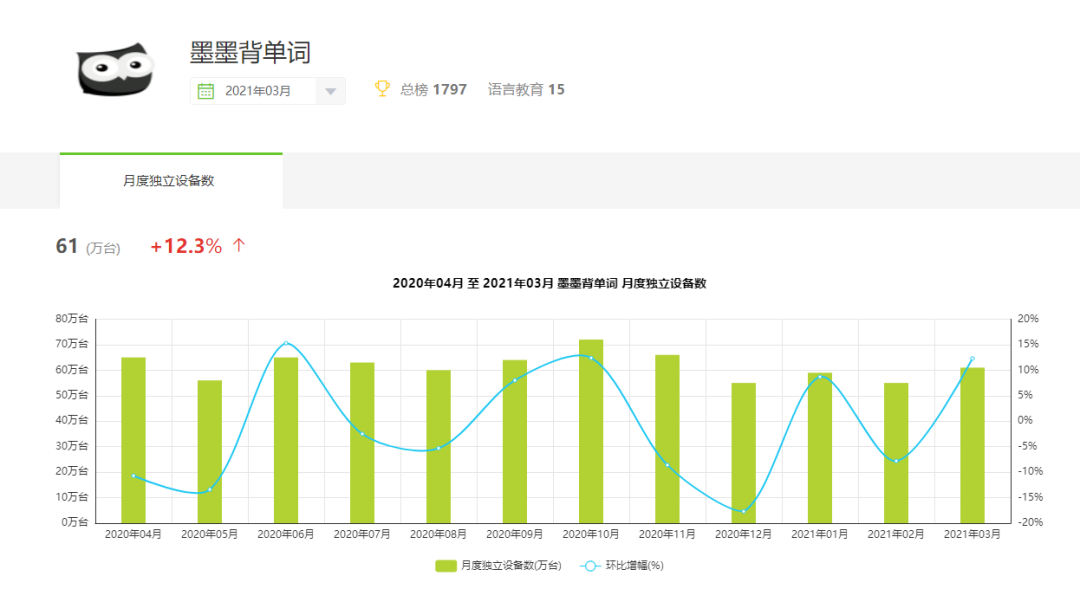
Task: Click the line data point for 2020年04月
Action: pyautogui.click(x=134, y=476)
